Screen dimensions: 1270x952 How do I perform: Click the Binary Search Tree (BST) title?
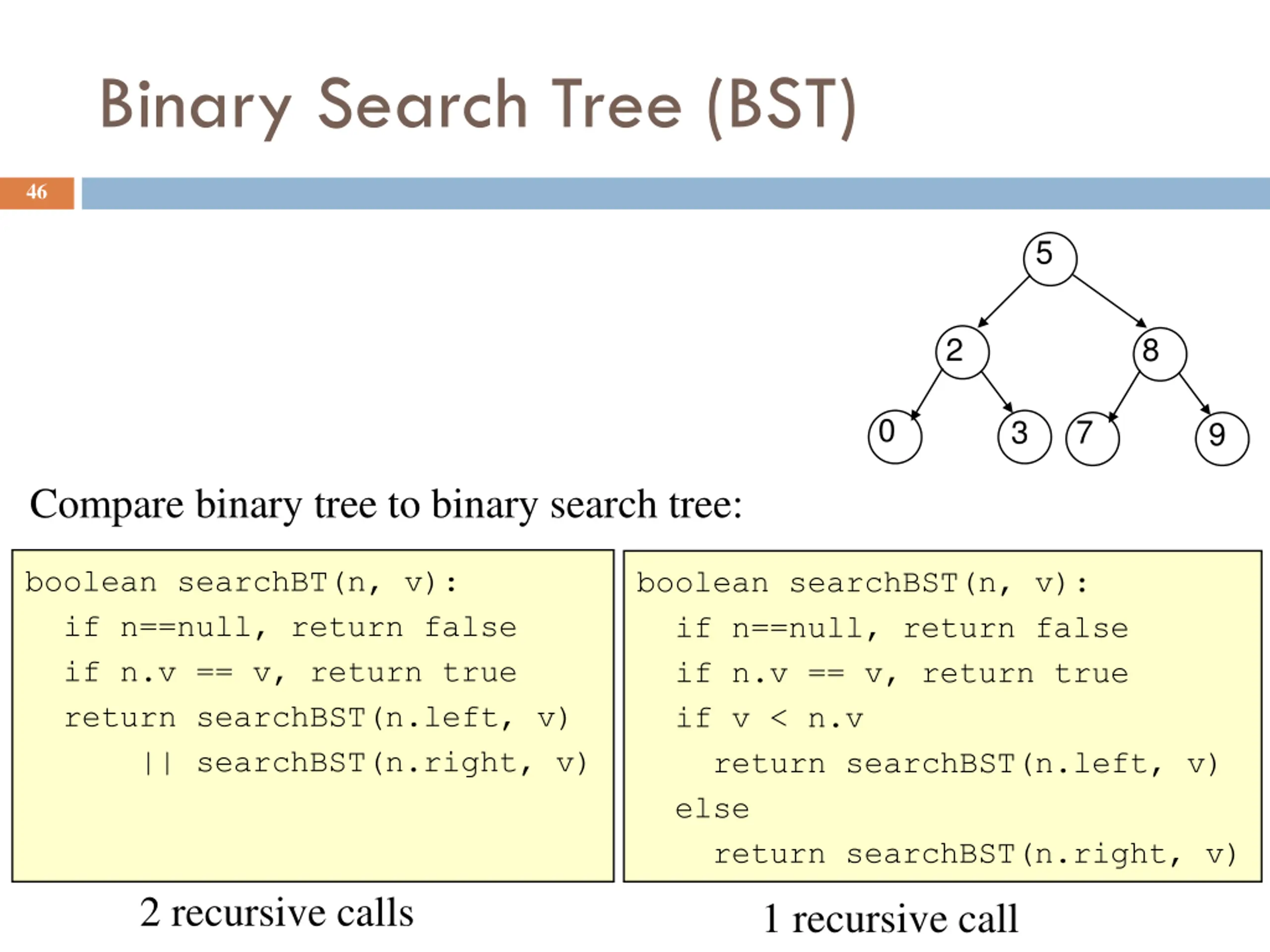tap(478, 106)
